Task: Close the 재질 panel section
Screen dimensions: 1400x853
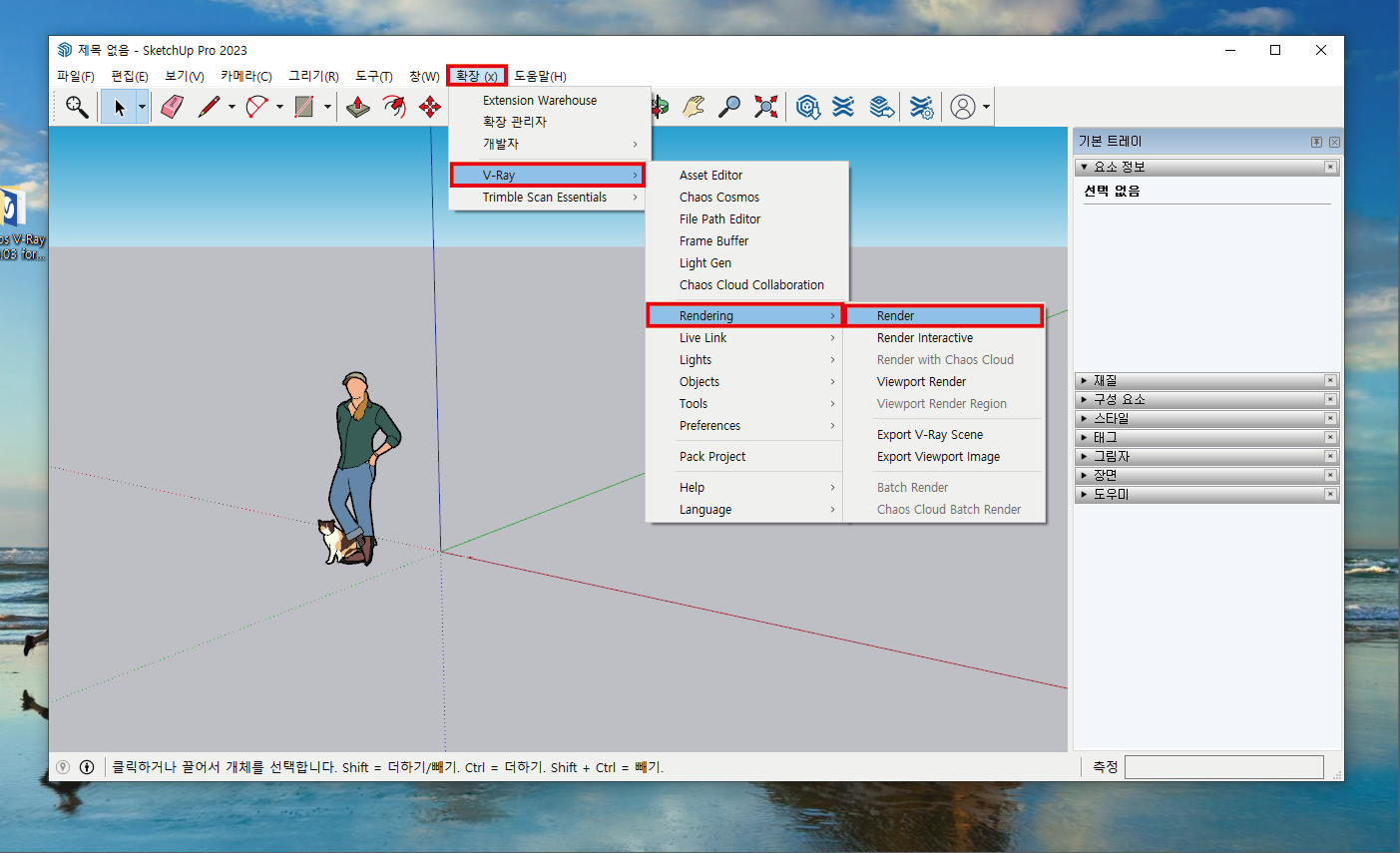Action: point(1330,381)
